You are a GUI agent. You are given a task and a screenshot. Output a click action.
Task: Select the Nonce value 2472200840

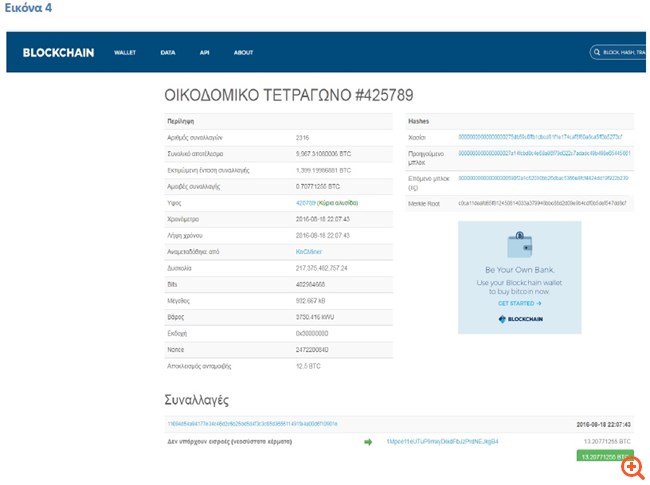click(312, 350)
